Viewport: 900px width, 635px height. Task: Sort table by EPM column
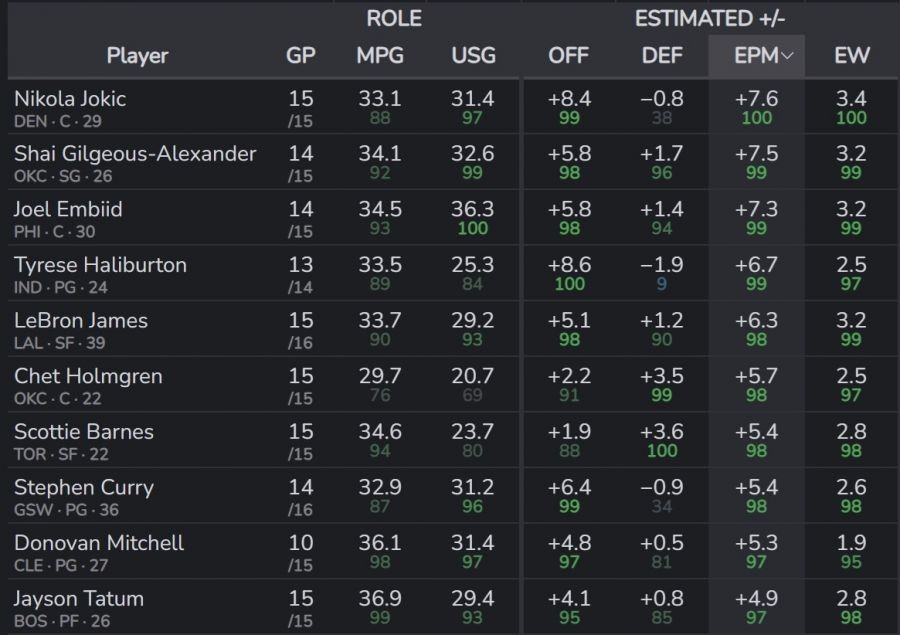click(755, 56)
